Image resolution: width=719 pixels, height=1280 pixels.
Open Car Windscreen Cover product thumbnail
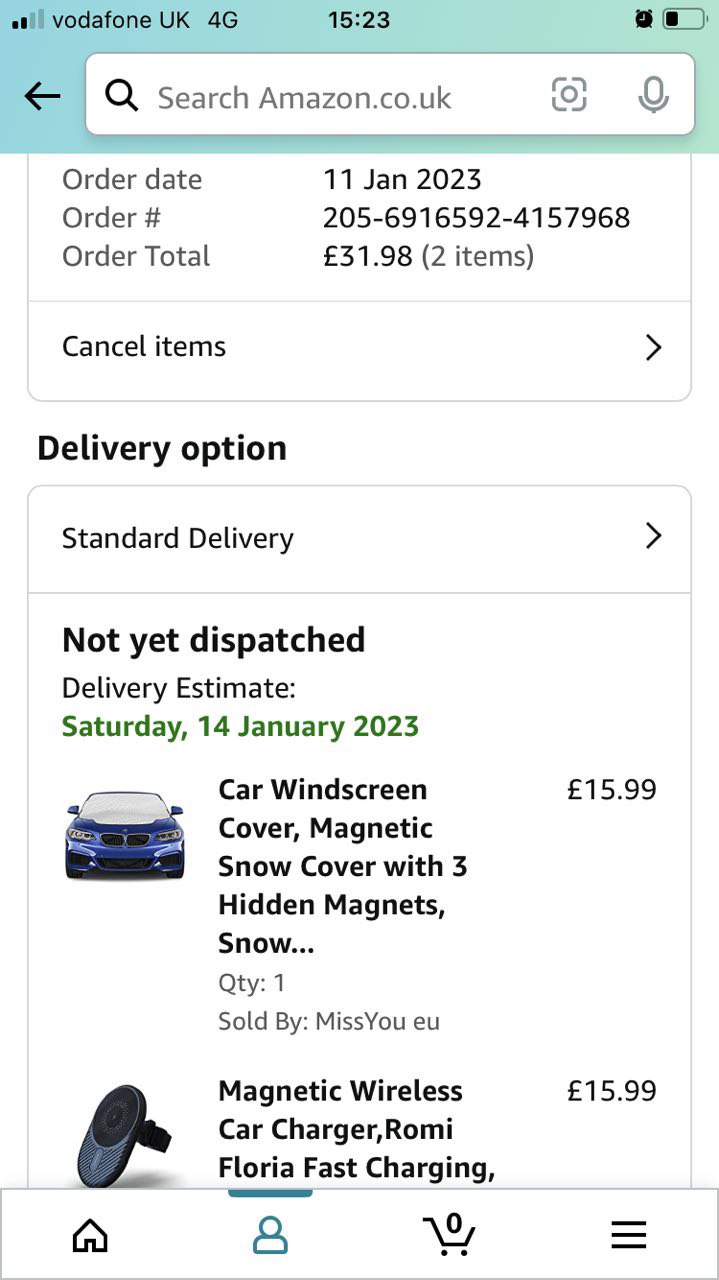pyautogui.click(x=125, y=835)
